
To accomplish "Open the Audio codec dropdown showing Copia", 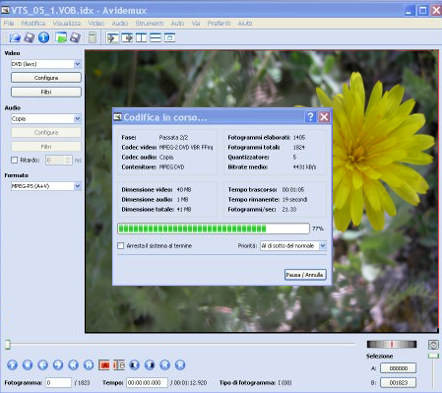I will pyautogui.click(x=46, y=118).
